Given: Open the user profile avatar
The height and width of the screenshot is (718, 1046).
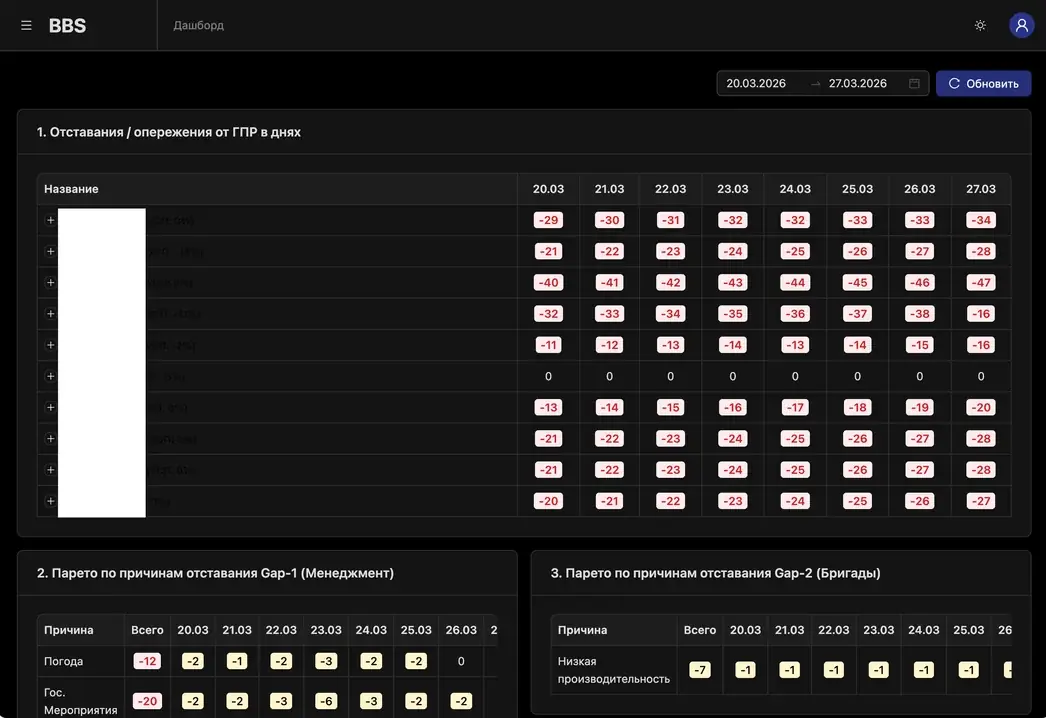Looking at the screenshot, I should pyautogui.click(x=1021, y=25).
